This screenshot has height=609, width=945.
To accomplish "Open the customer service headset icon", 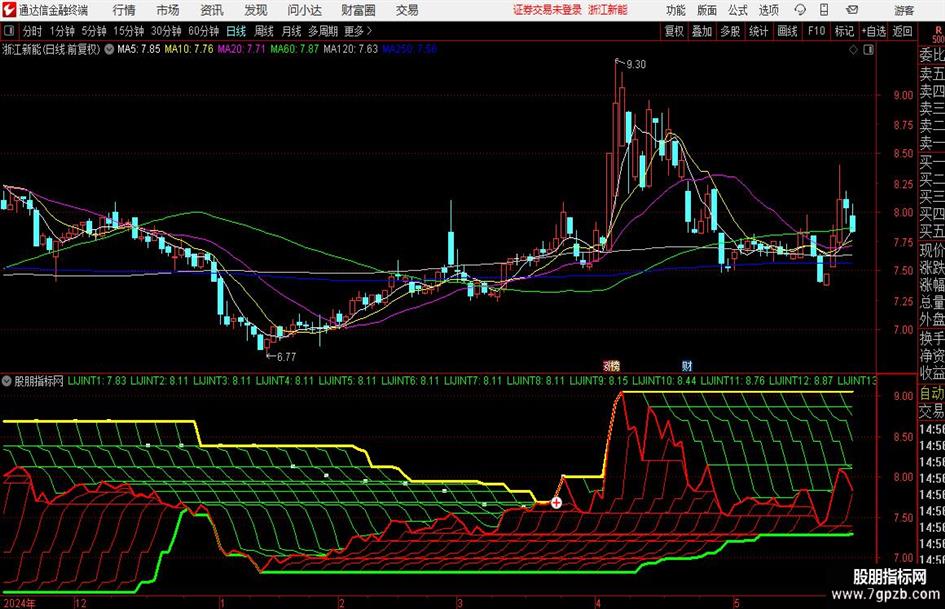I will click(x=800, y=10).
